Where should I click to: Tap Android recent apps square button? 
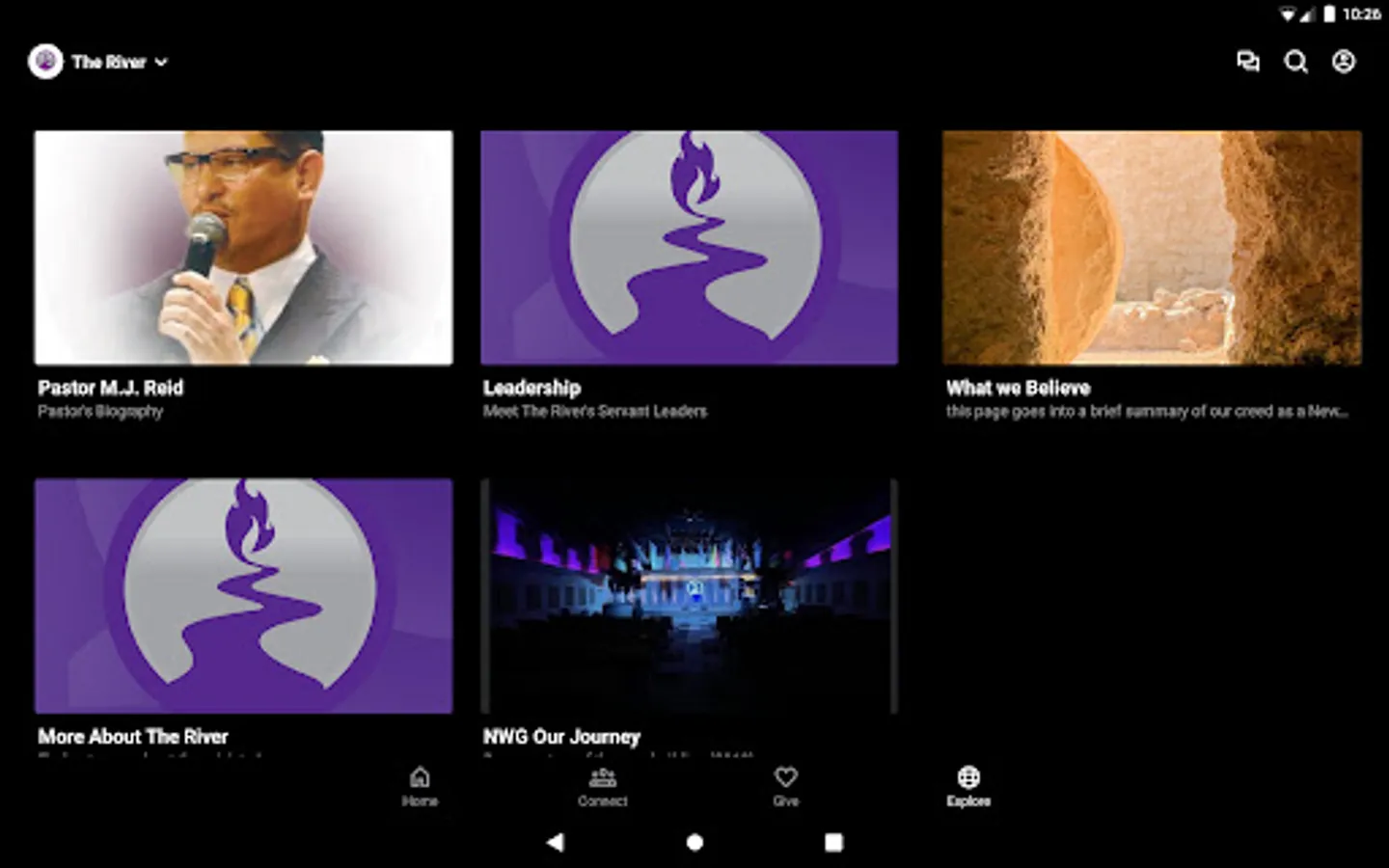[834, 842]
